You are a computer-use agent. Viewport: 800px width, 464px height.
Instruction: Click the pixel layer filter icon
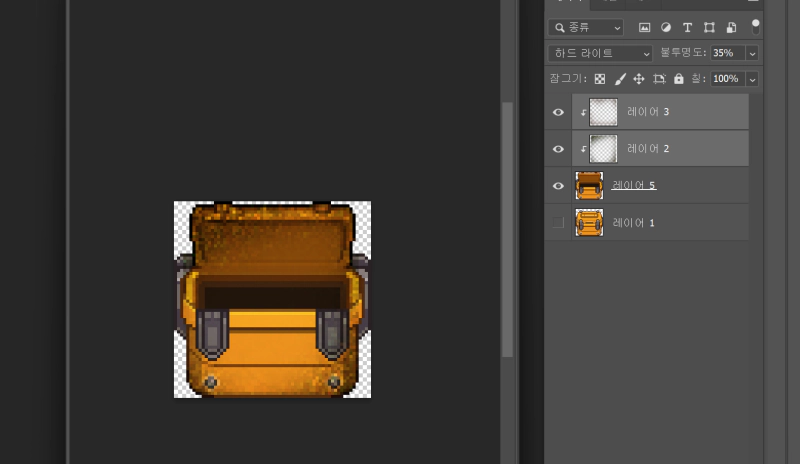pyautogui.click(x=645, y=27)
